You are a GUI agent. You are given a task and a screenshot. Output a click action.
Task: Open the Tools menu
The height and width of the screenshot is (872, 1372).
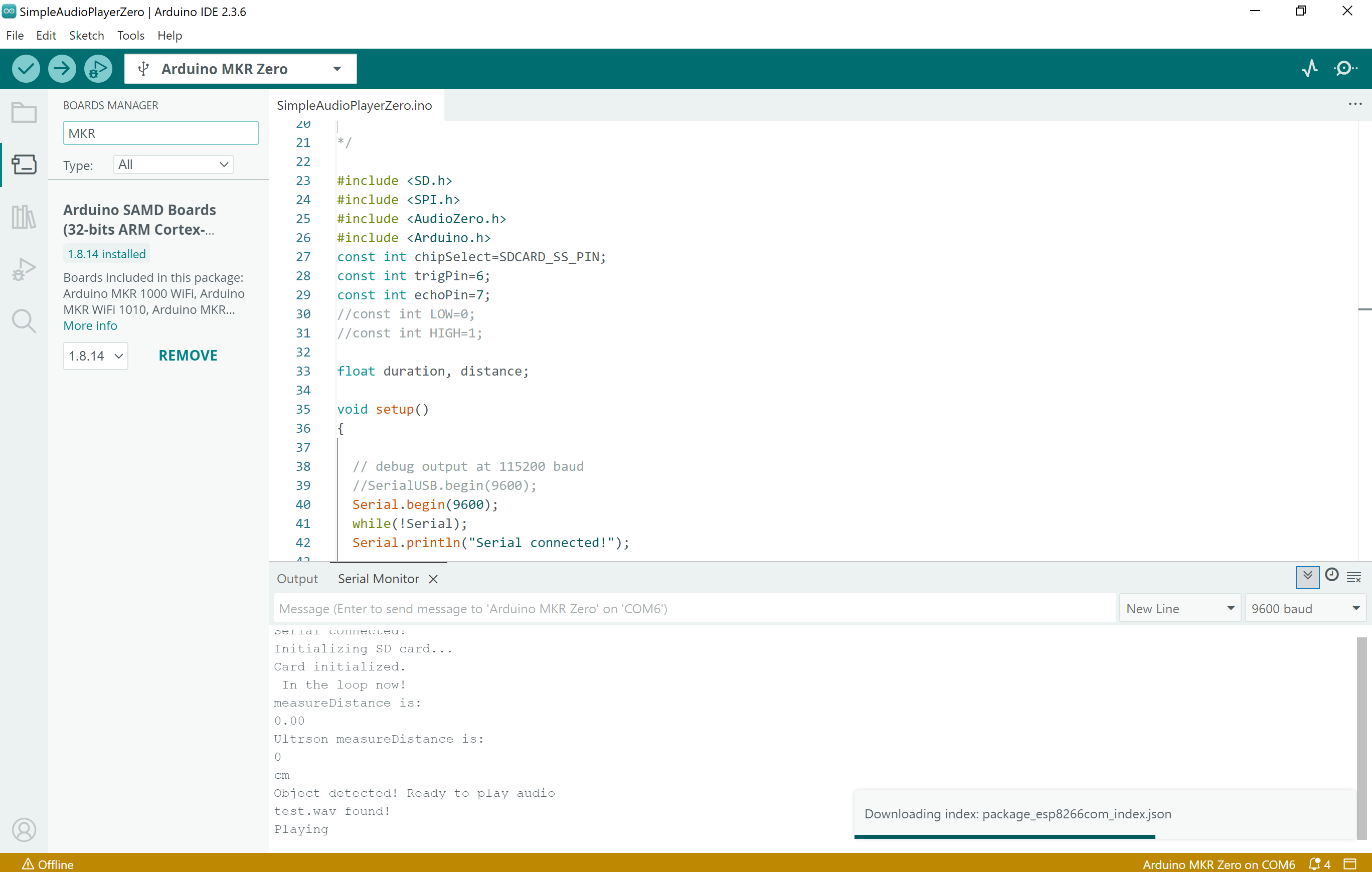click(130, 35)
